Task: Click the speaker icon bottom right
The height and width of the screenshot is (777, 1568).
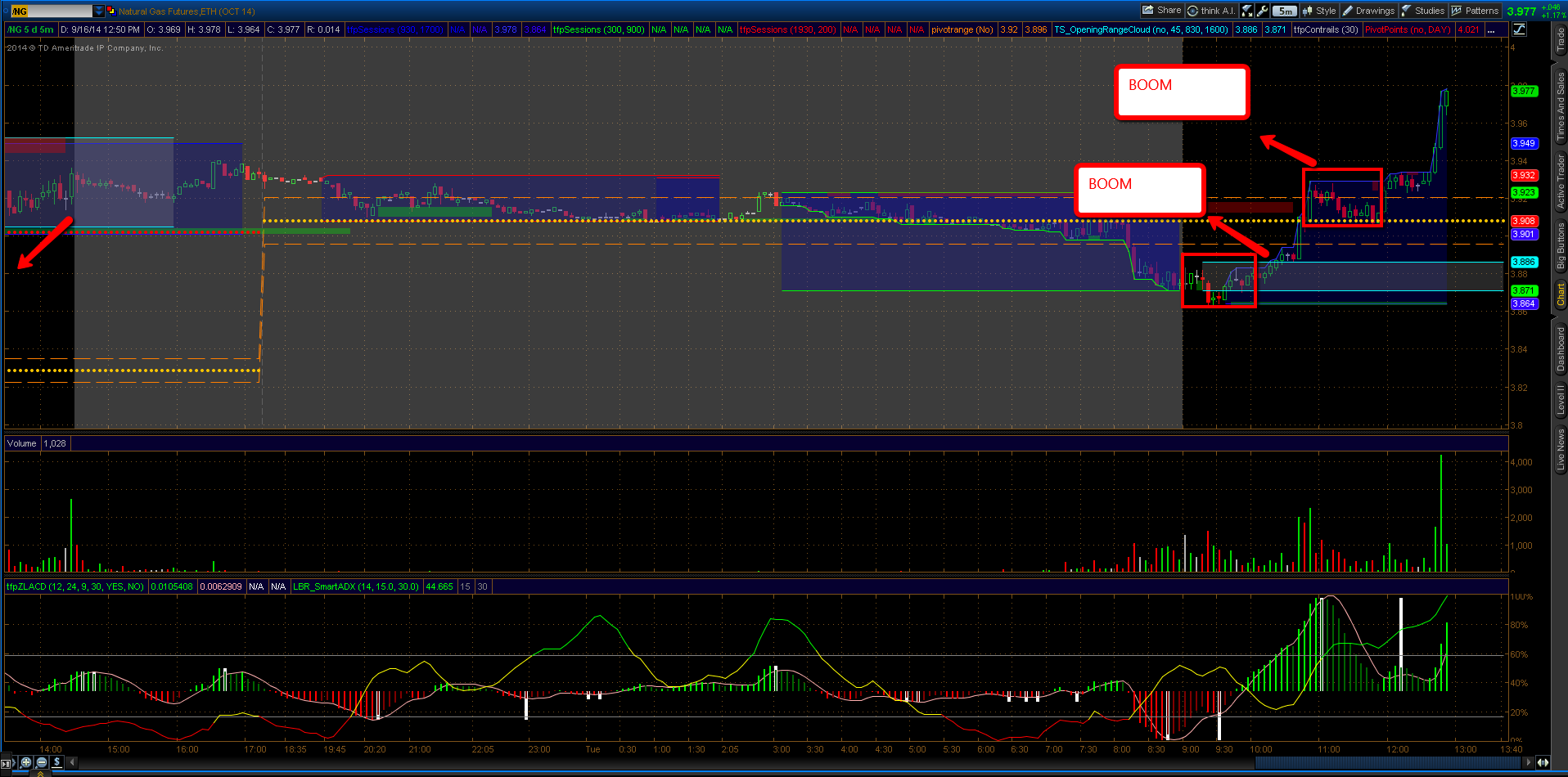Action: pyautogui.click(x=1543, y=762)
